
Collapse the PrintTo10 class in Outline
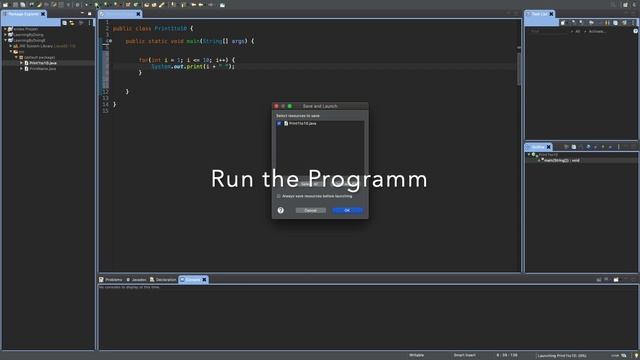[529, 155]
